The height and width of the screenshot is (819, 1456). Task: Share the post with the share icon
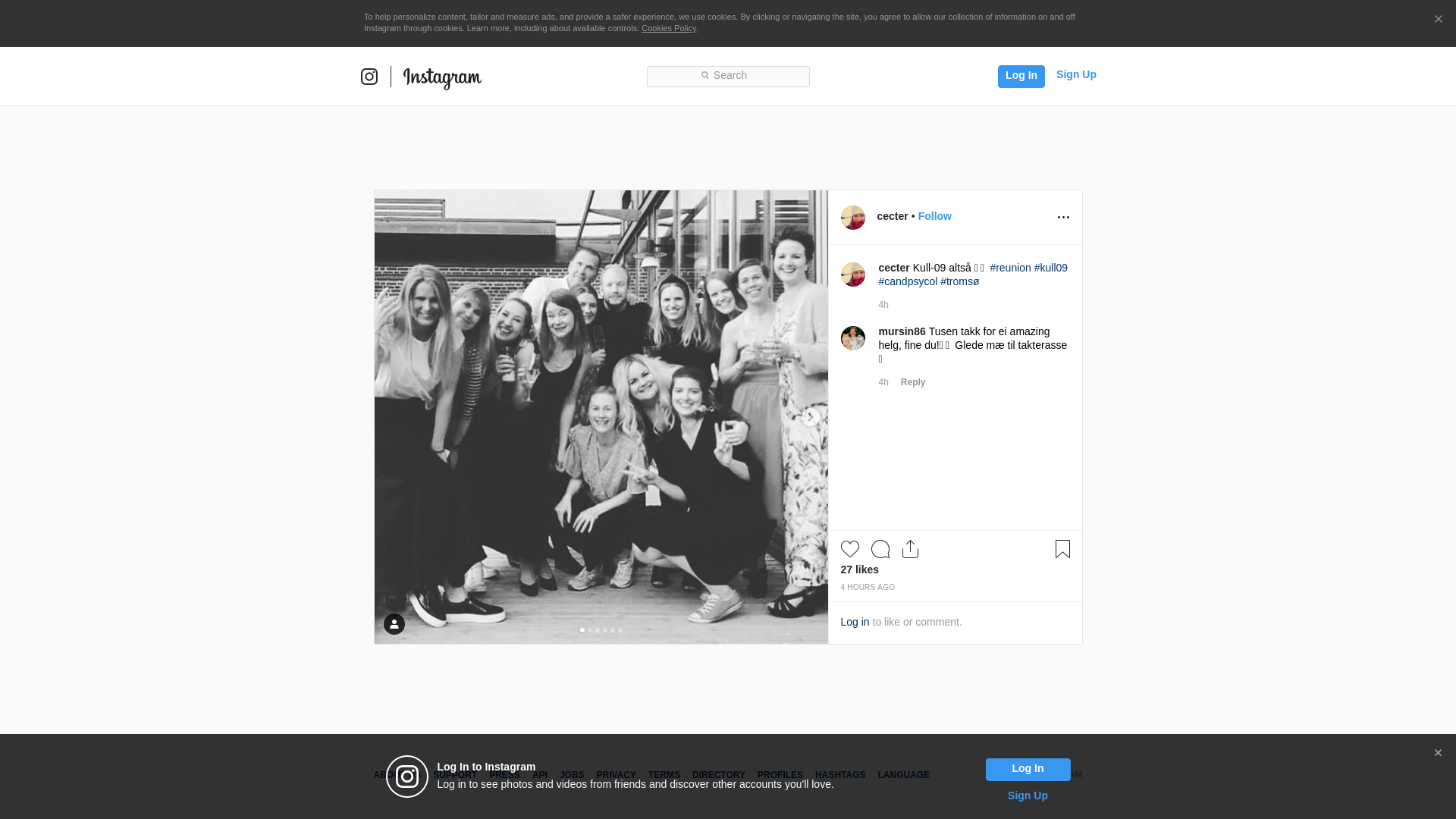point(910,549)
